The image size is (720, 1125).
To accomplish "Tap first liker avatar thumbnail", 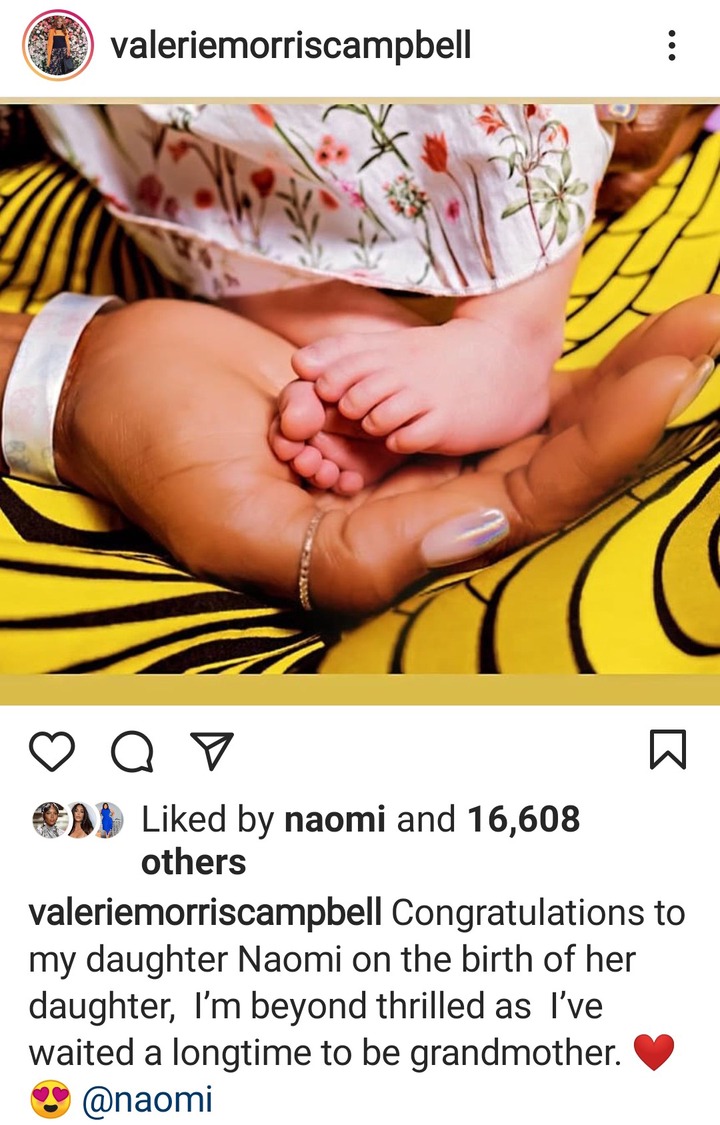I will click(50, 819).
